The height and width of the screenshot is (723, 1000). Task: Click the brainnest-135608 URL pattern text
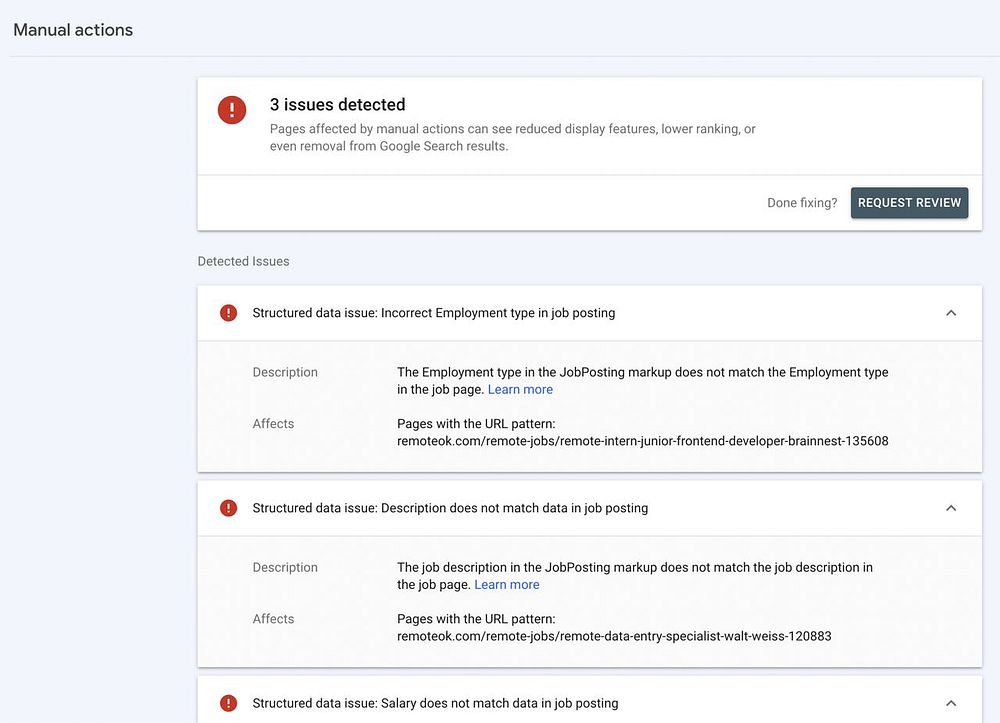642,441
